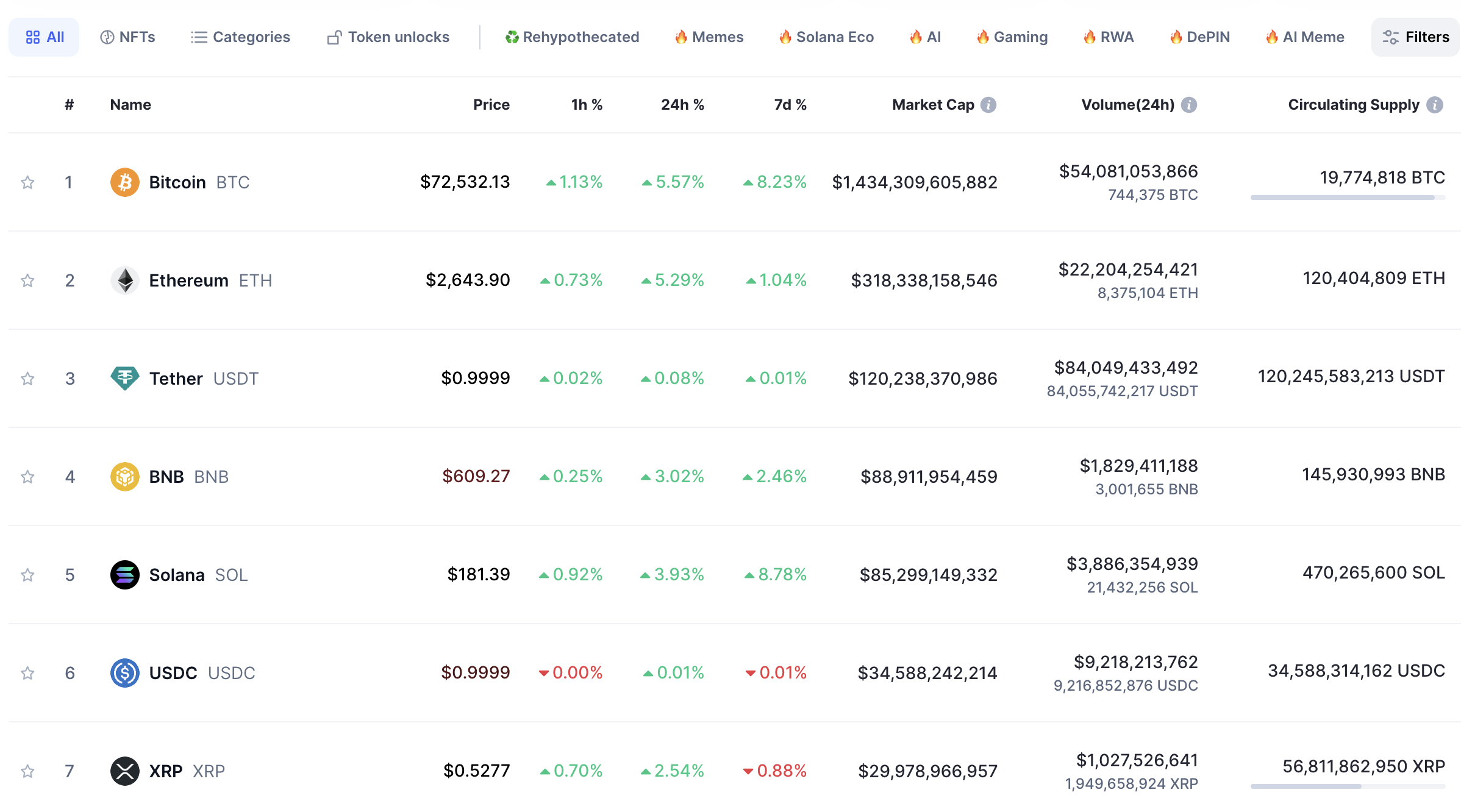Sort by Volume(24h) header
Image resolution: width=1461 pixels, height=812 pixels.
coord(1128,105)
